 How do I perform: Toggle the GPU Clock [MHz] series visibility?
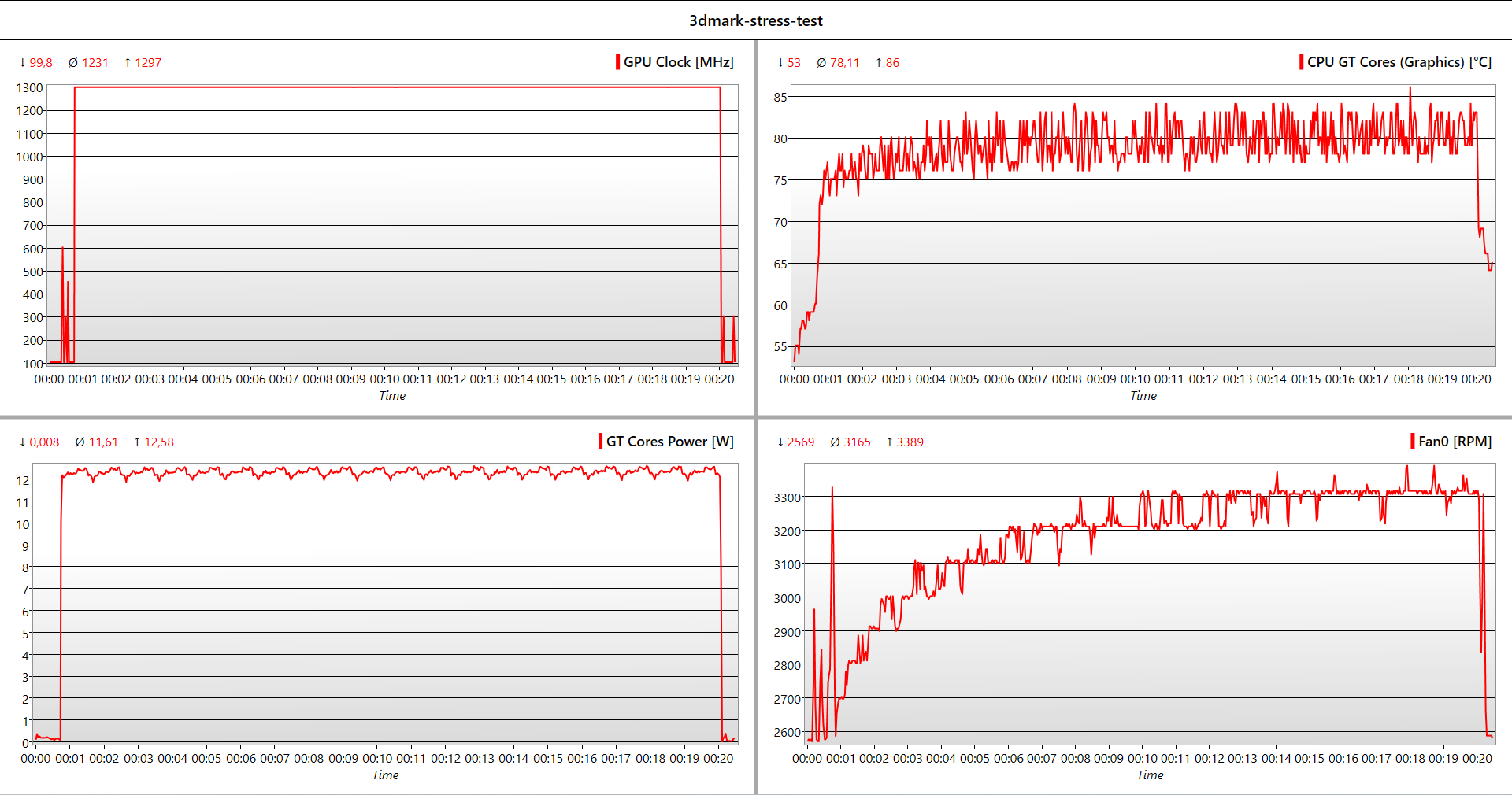pyautogui.click(x=678, y=61)
